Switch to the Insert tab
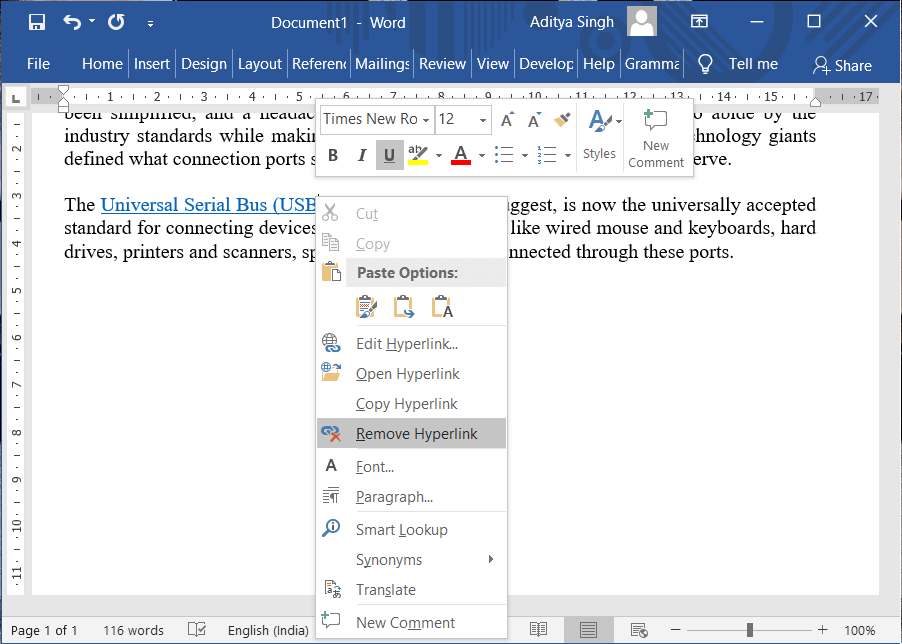The image size is (902, 644). point(152,64)
